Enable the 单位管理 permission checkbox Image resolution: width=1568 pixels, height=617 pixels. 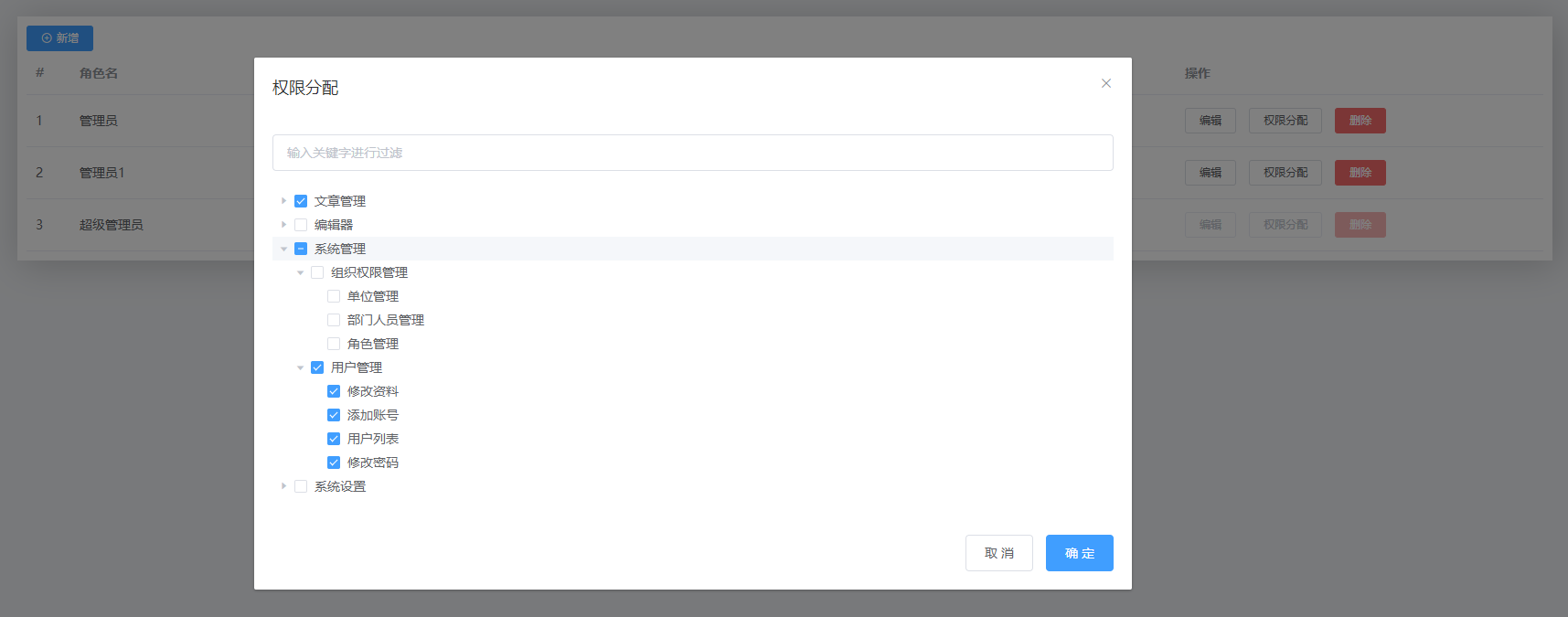pyautogui.click(x=334, y=296)
